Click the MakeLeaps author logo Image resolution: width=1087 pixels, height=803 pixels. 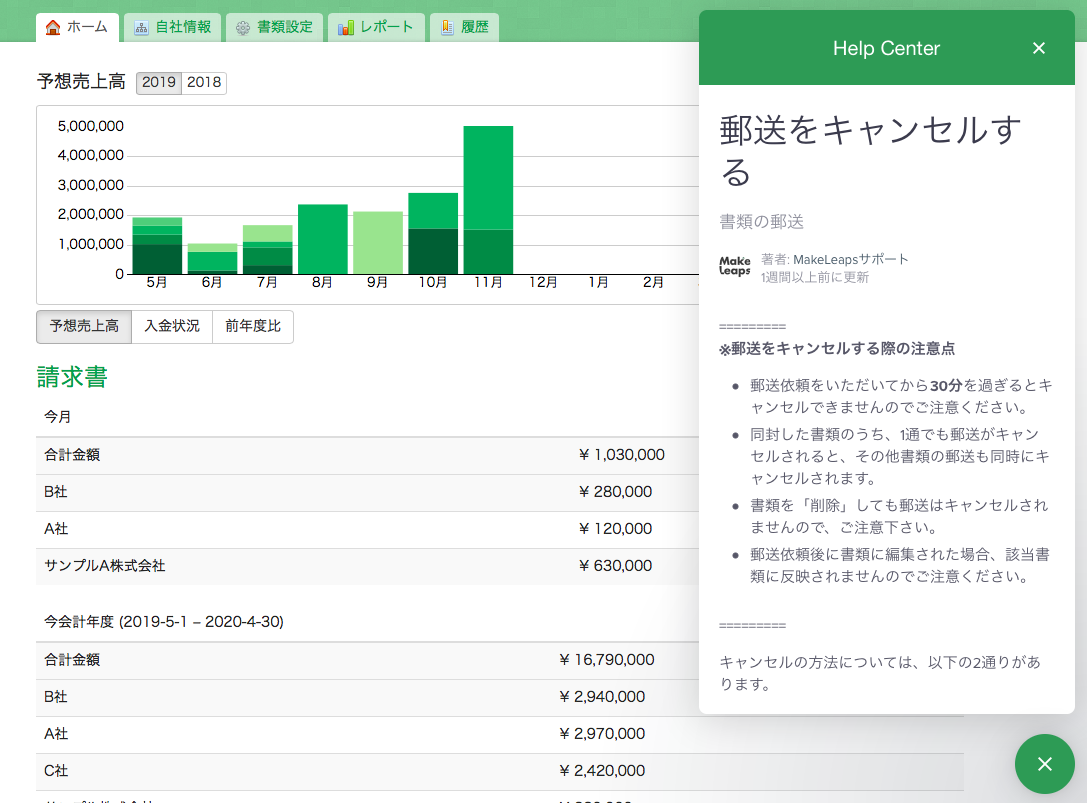click(735, 267)
